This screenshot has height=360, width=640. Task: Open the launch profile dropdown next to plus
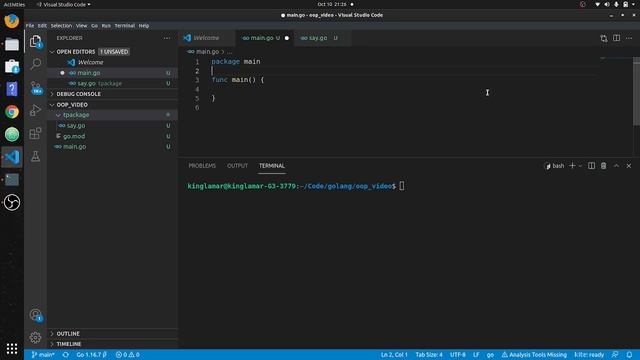coord(580,166)
